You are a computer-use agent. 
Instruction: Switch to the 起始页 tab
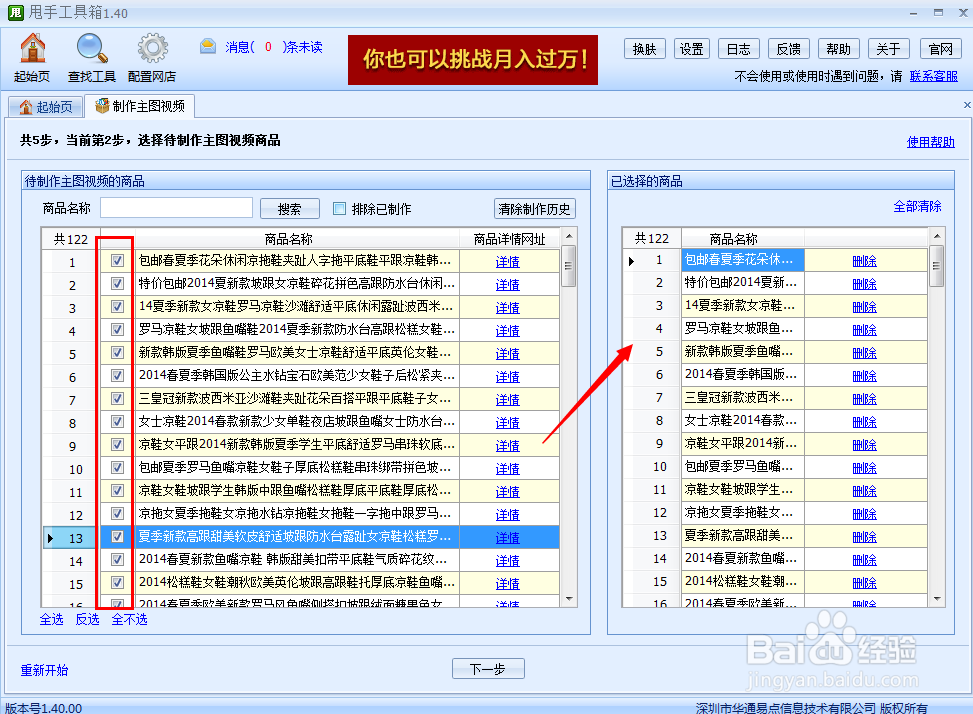click(x=46, y=106)
